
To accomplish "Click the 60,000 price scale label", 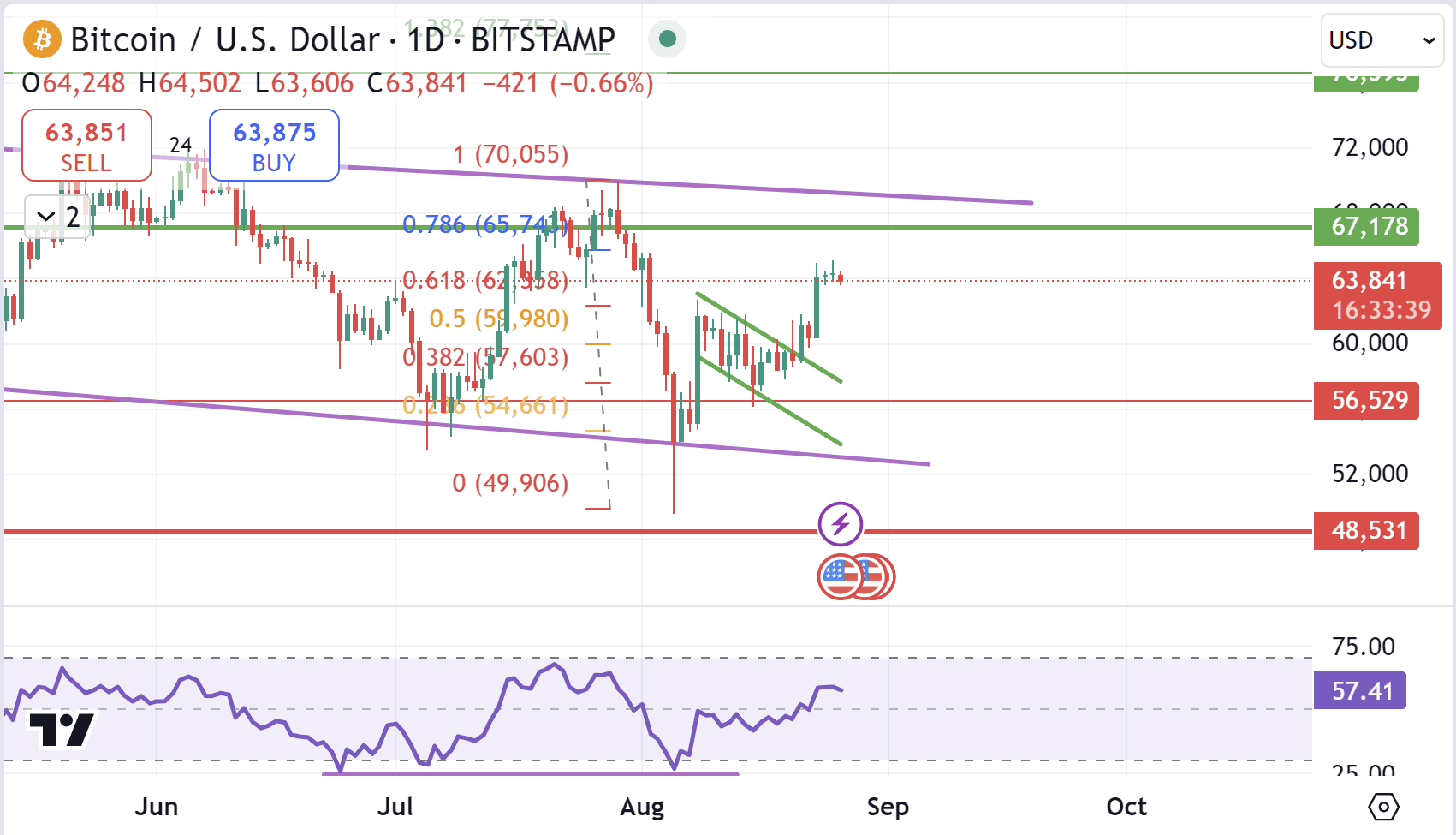I will point(1370,343).
